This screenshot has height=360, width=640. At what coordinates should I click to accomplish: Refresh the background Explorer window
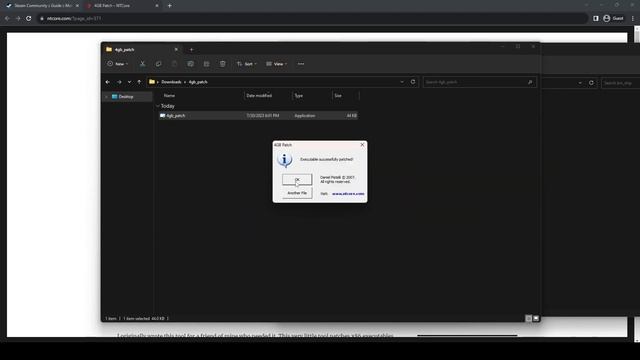[x=591, y=83]
